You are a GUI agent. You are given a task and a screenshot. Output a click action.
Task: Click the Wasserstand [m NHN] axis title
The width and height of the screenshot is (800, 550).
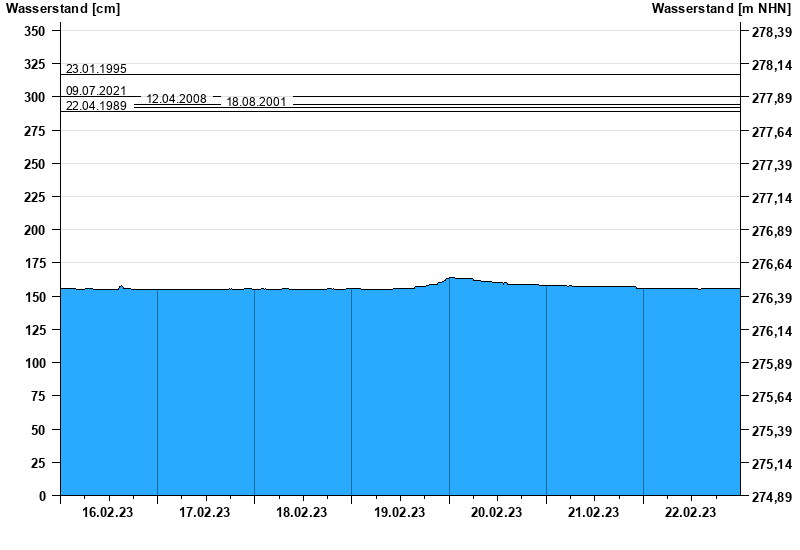point(721,9)
